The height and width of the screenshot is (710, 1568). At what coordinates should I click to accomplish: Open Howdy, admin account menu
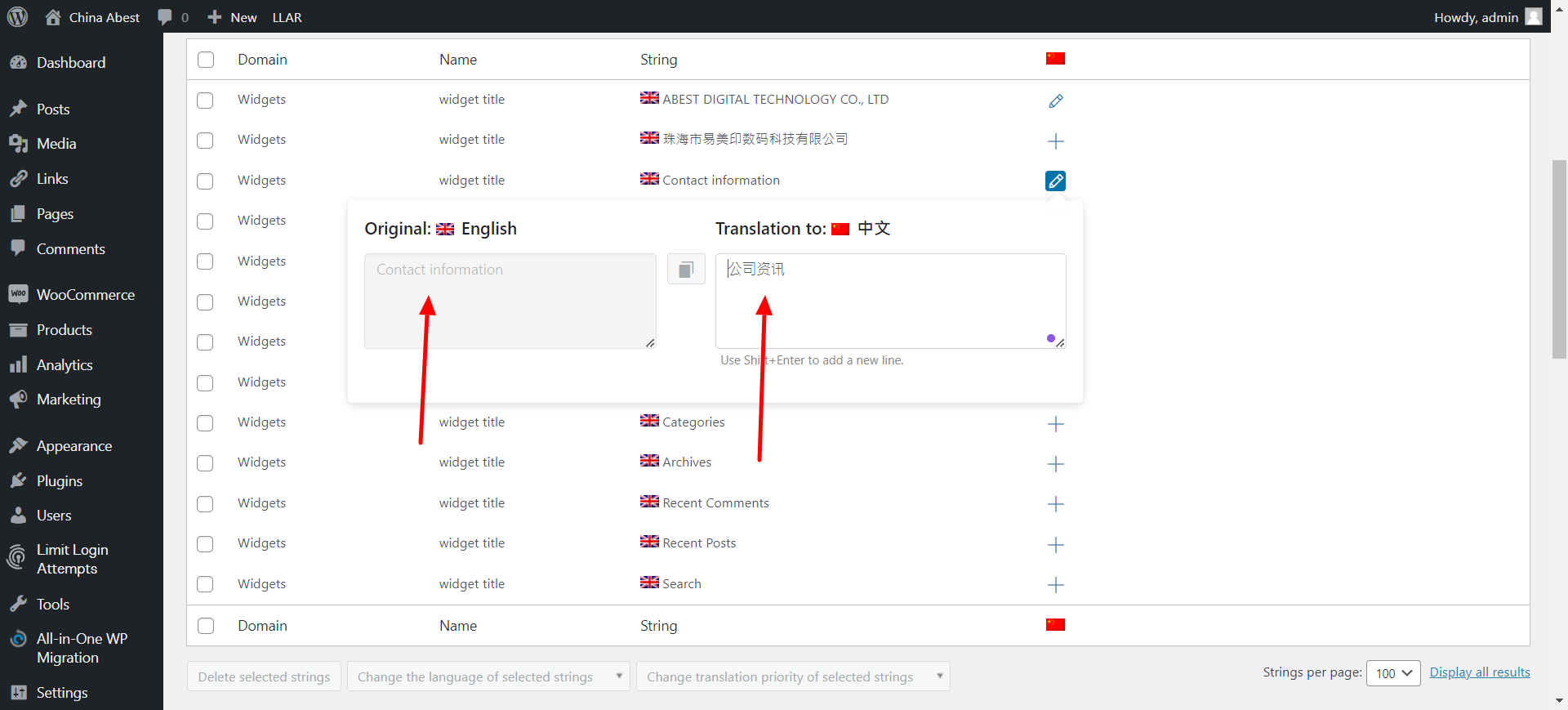(1487, 17)
